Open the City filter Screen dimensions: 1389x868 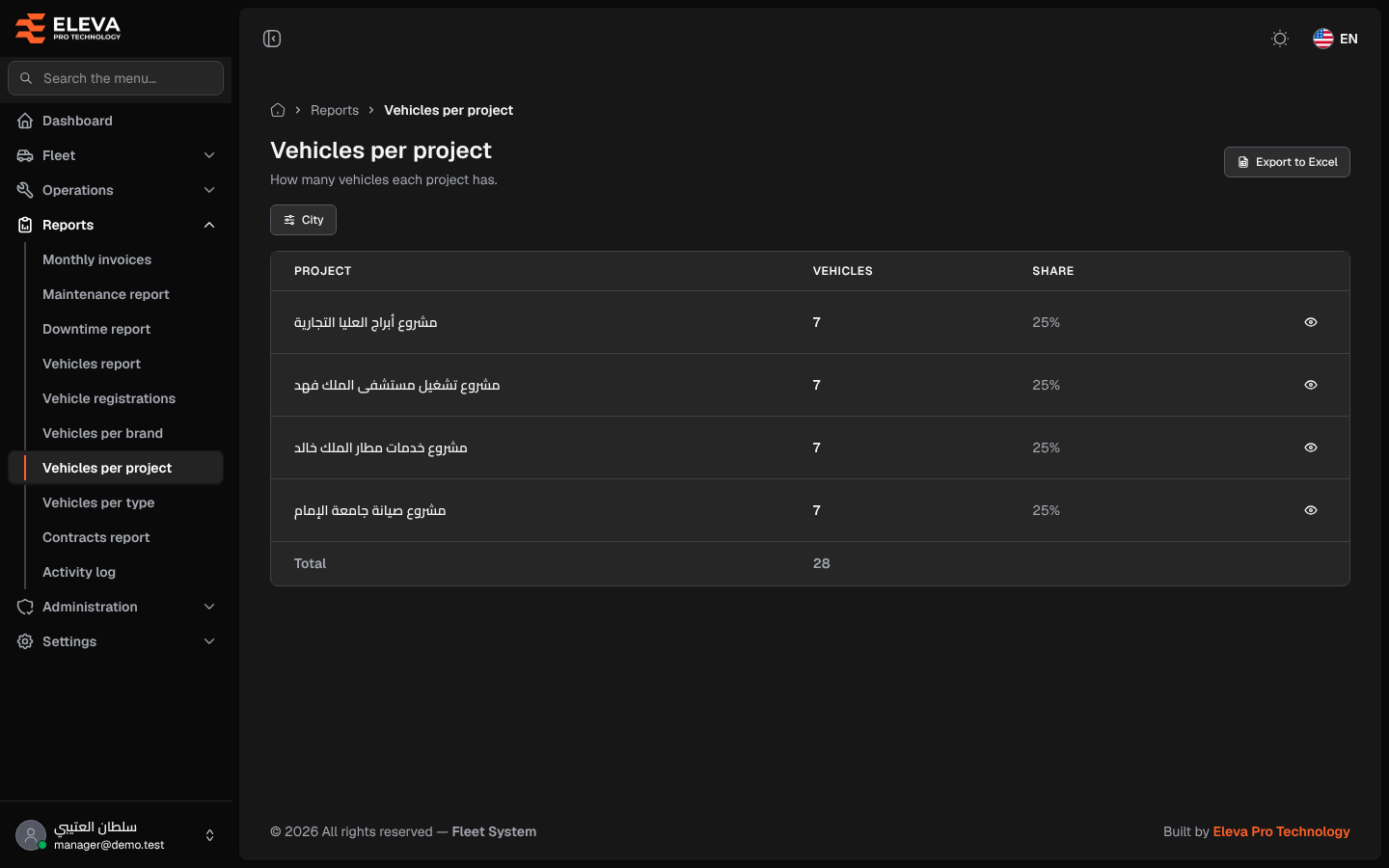tap(303, 220)
